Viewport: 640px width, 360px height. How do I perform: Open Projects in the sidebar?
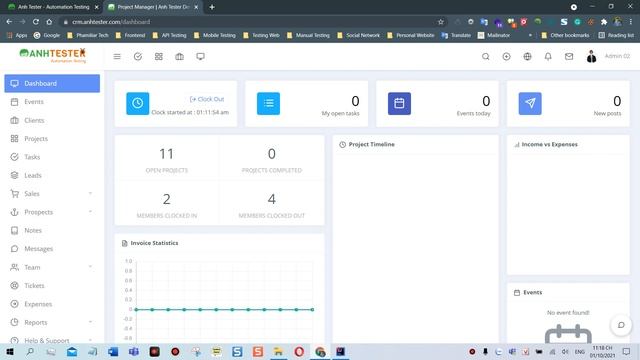tap(52, 138)
